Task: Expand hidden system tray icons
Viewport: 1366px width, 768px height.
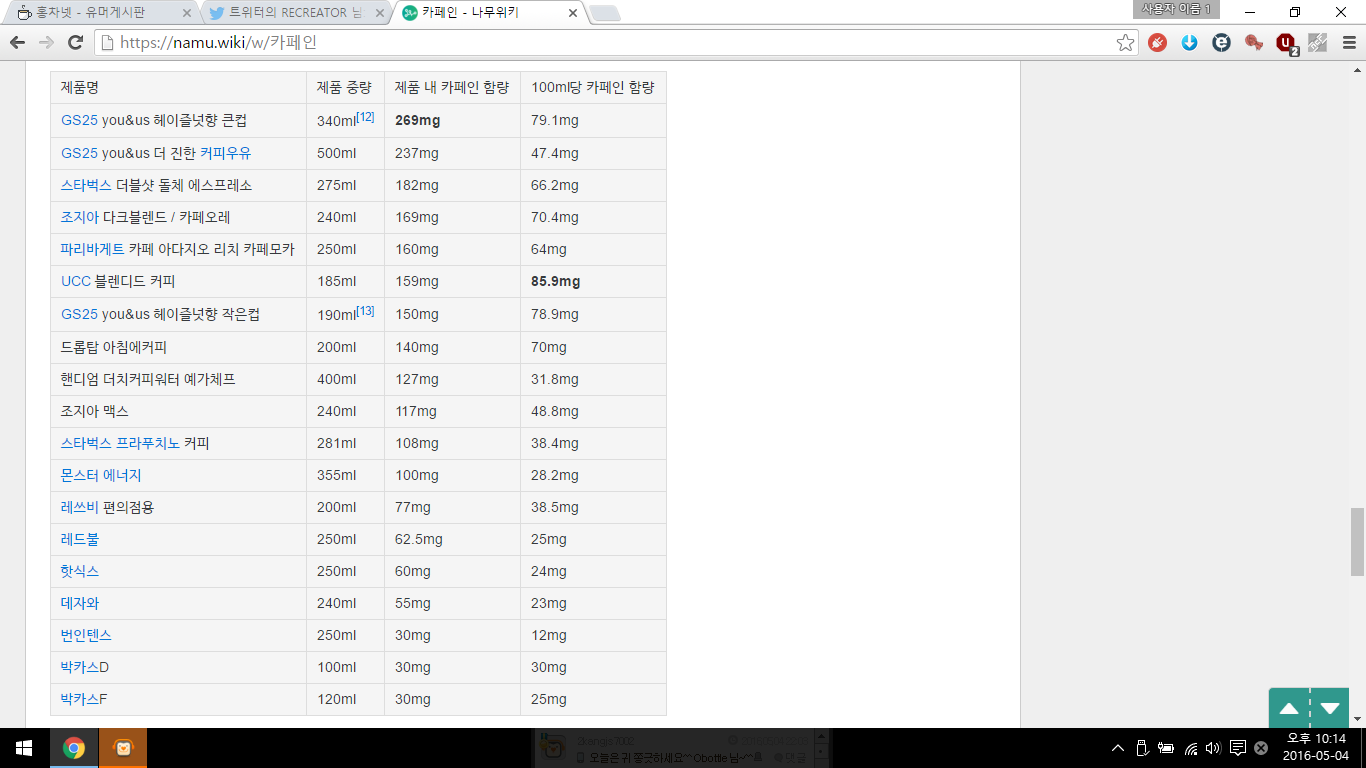Action: (x=1118, y=748)
